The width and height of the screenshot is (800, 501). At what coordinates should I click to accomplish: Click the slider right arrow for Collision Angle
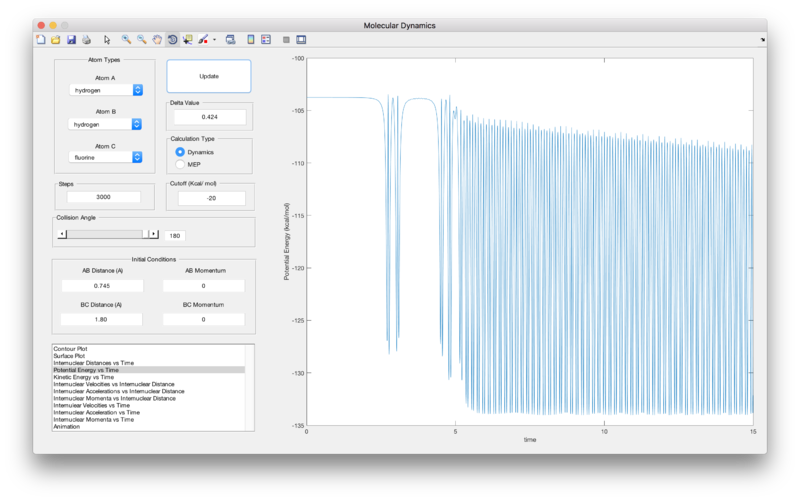tap(154, 234)
